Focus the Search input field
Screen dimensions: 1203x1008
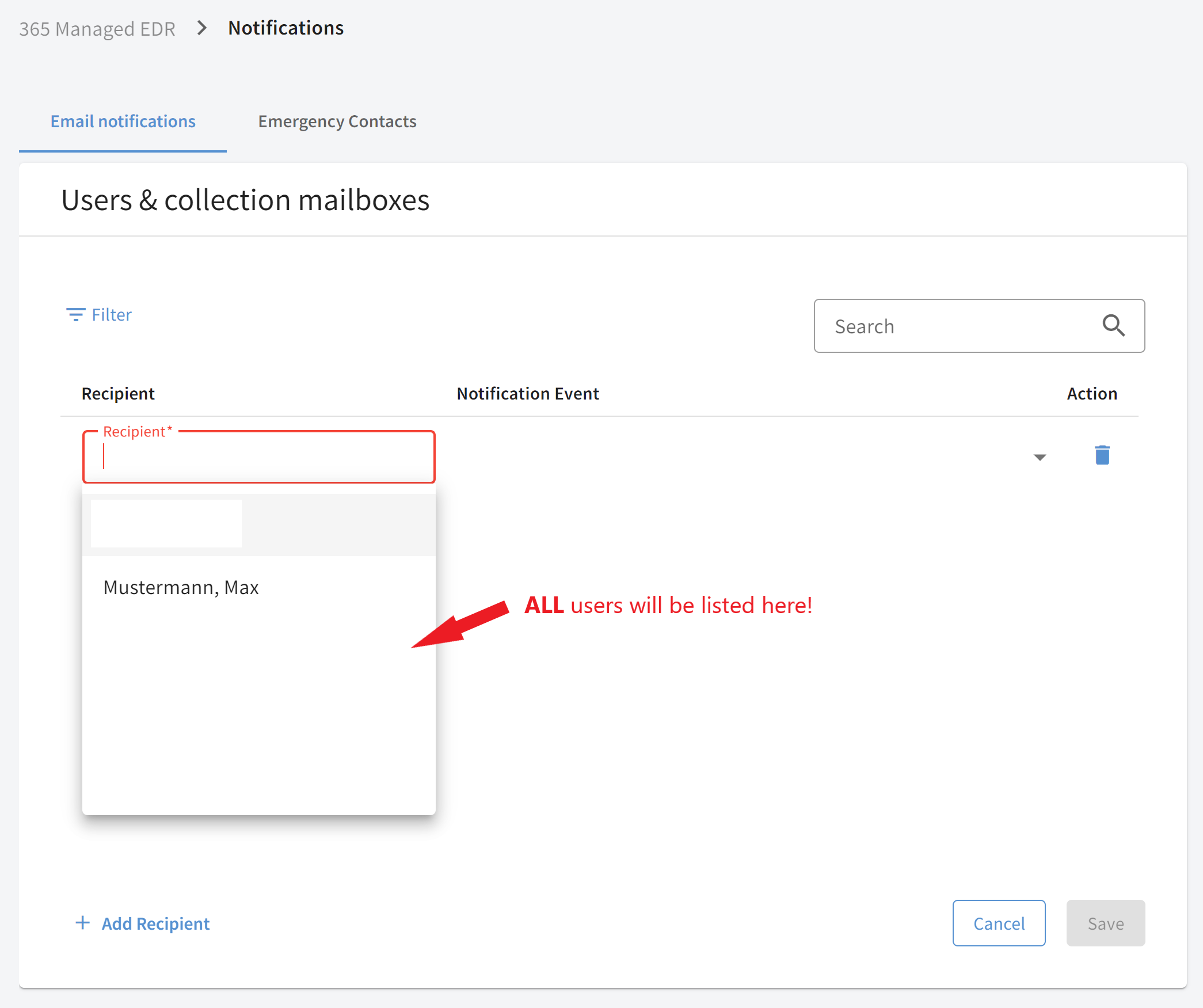[x=979, y=326]
